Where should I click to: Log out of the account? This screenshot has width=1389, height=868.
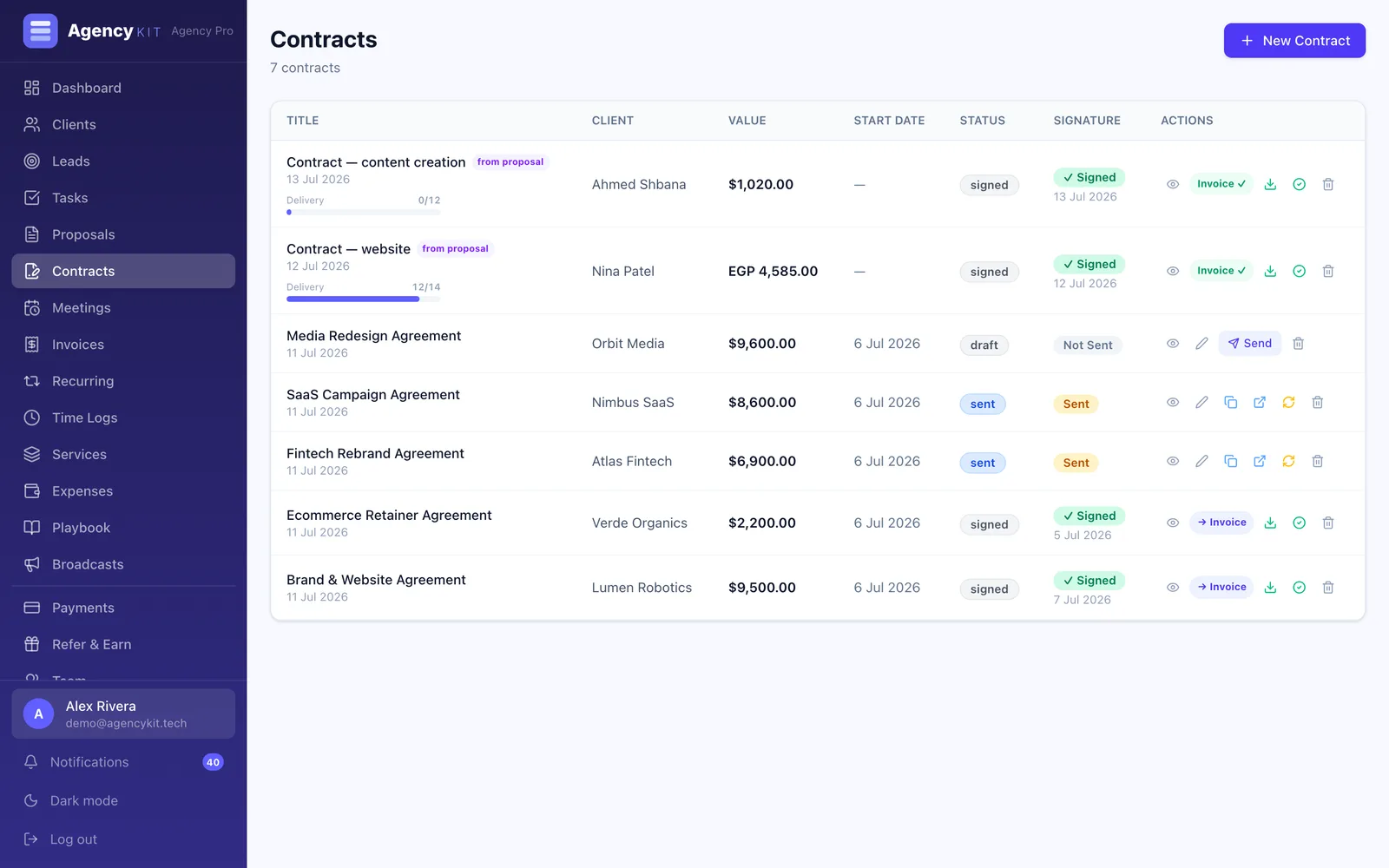tap(123, 839)
